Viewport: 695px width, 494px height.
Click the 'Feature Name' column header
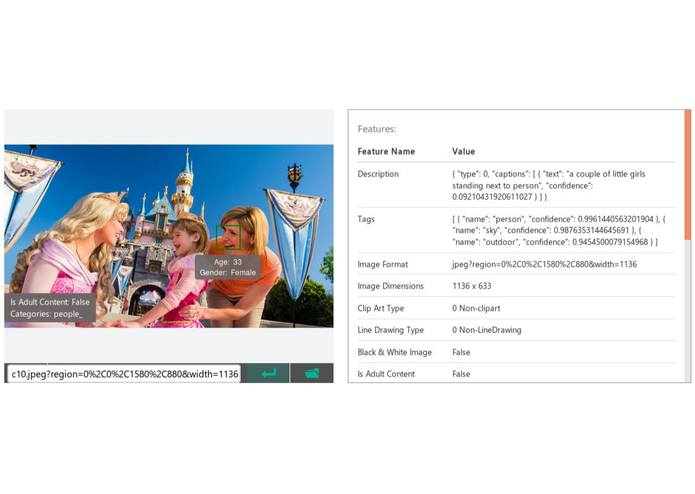(x=386, y=152)
